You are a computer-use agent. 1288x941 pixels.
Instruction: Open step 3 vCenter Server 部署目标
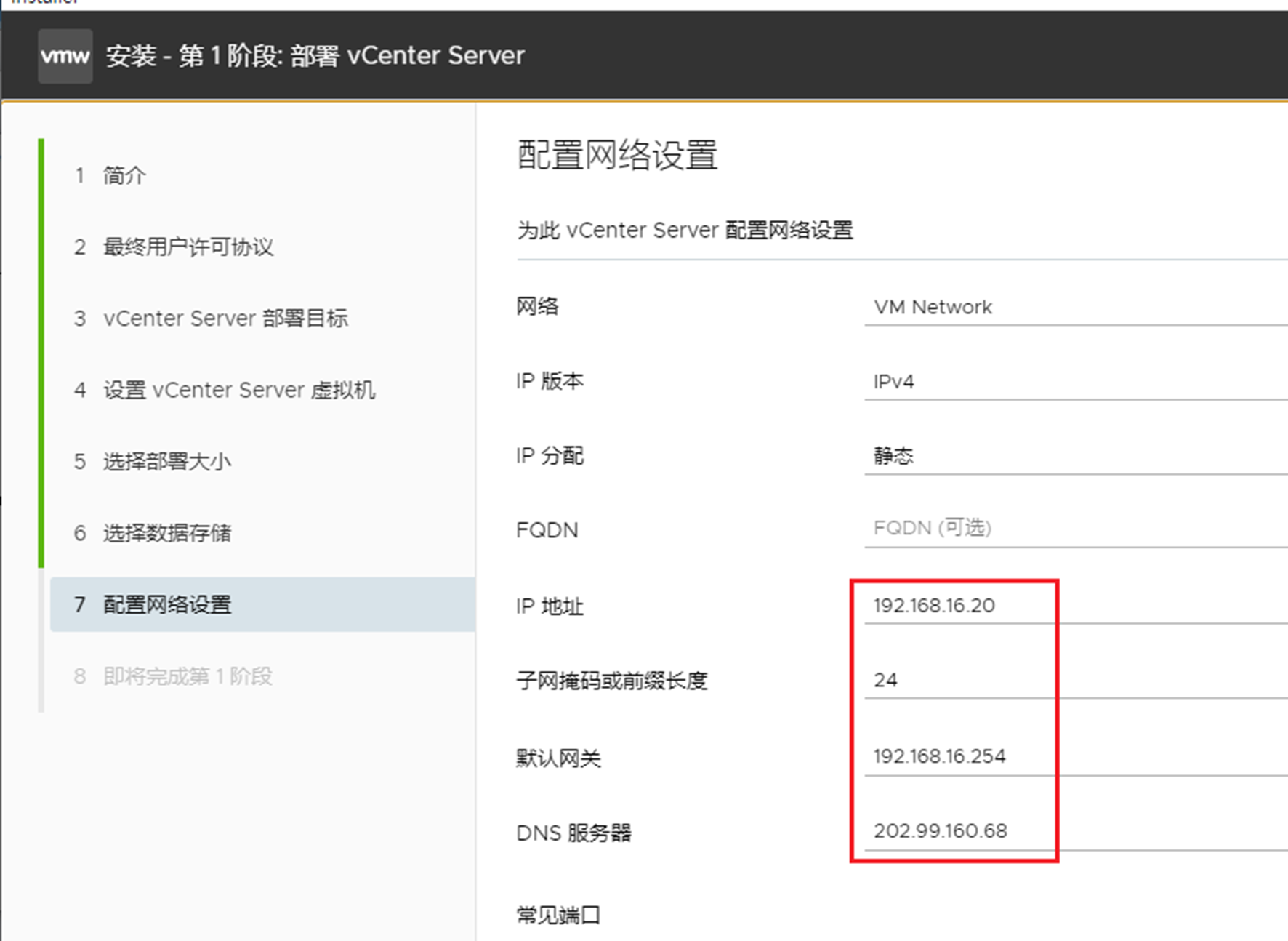coord(211,319)
